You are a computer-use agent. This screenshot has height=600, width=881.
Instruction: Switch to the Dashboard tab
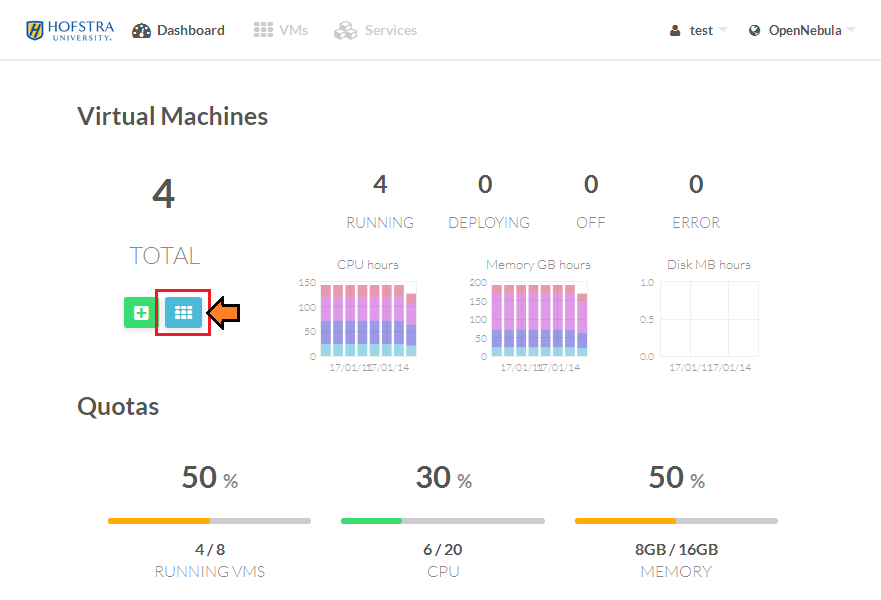point(190,31)
